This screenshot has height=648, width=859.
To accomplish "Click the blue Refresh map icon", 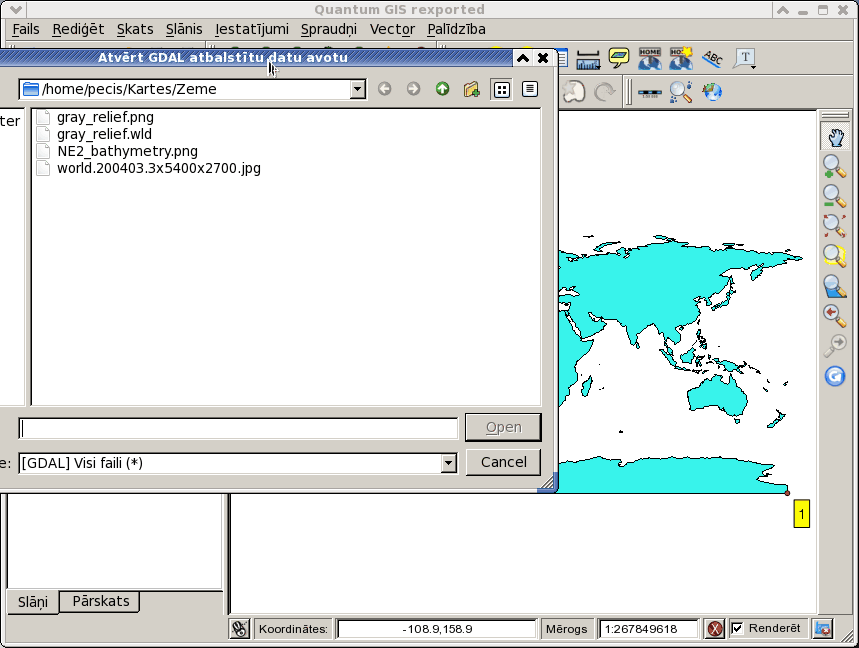I will click(x=835, y=376).
